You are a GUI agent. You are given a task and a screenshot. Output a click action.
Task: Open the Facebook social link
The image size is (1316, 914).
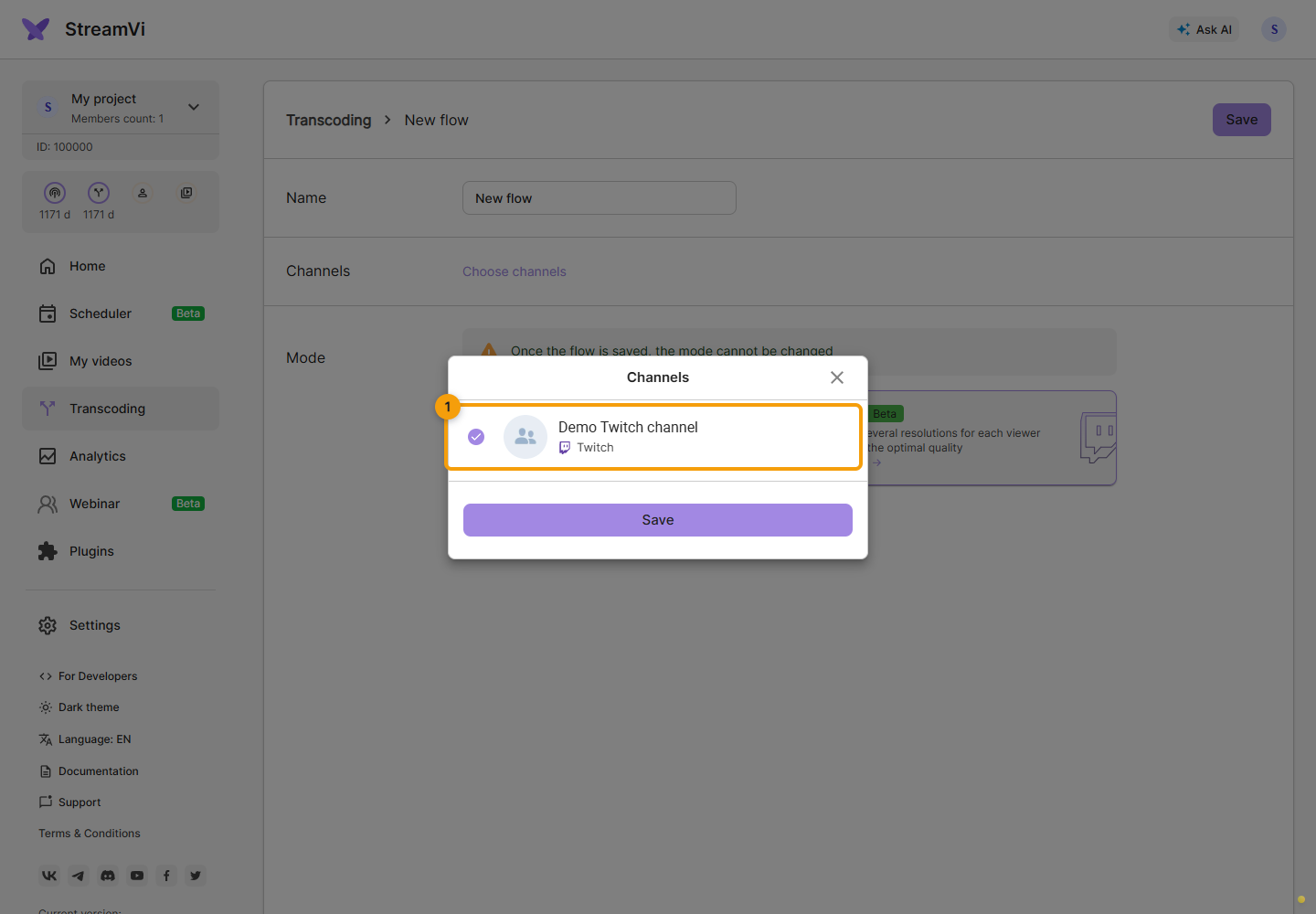pos(166,876)
